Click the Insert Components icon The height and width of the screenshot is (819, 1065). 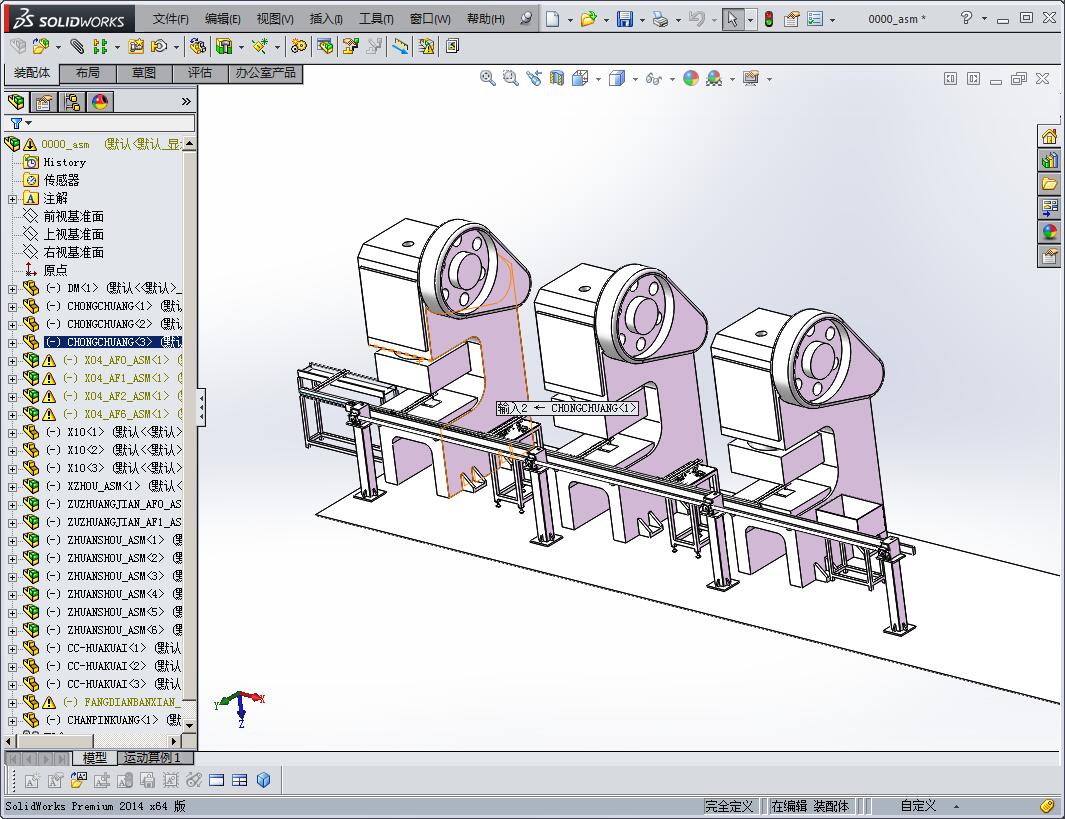42,46
